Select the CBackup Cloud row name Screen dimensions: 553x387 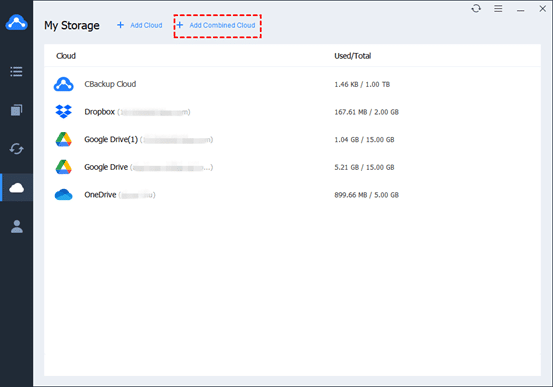pyautogui.click(x=110, y=84)
